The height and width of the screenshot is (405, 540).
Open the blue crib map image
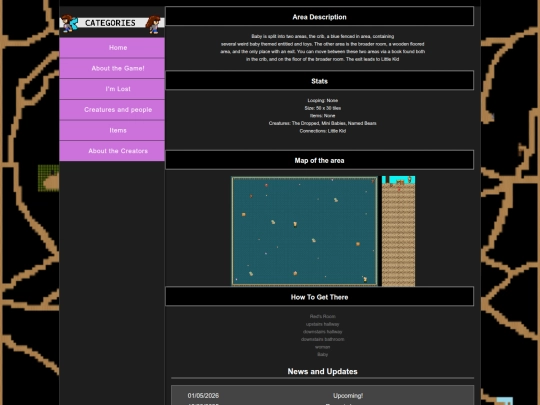304,231
